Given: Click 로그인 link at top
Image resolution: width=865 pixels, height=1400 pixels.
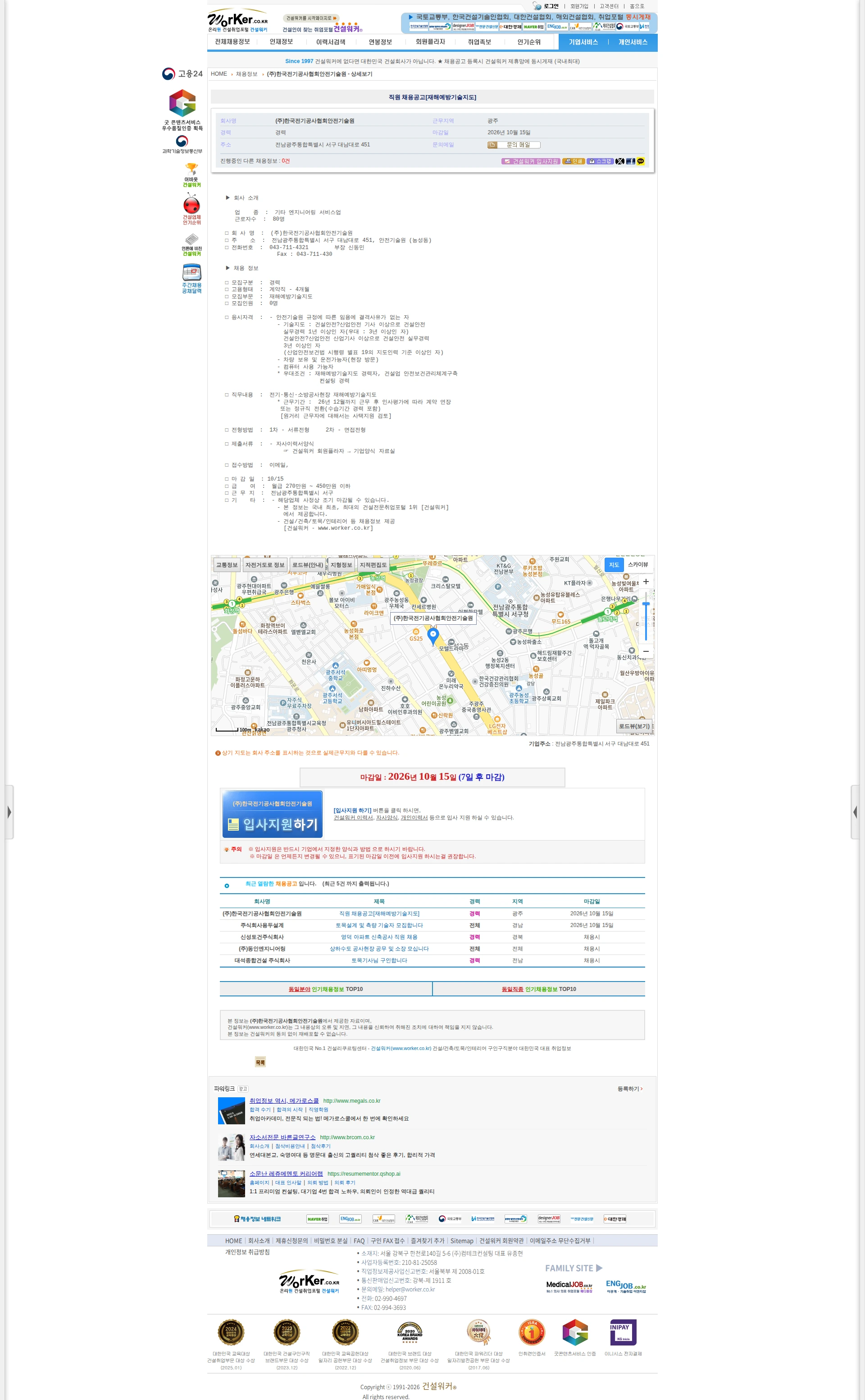Looking at the screenshot, I should coord(551,6).
